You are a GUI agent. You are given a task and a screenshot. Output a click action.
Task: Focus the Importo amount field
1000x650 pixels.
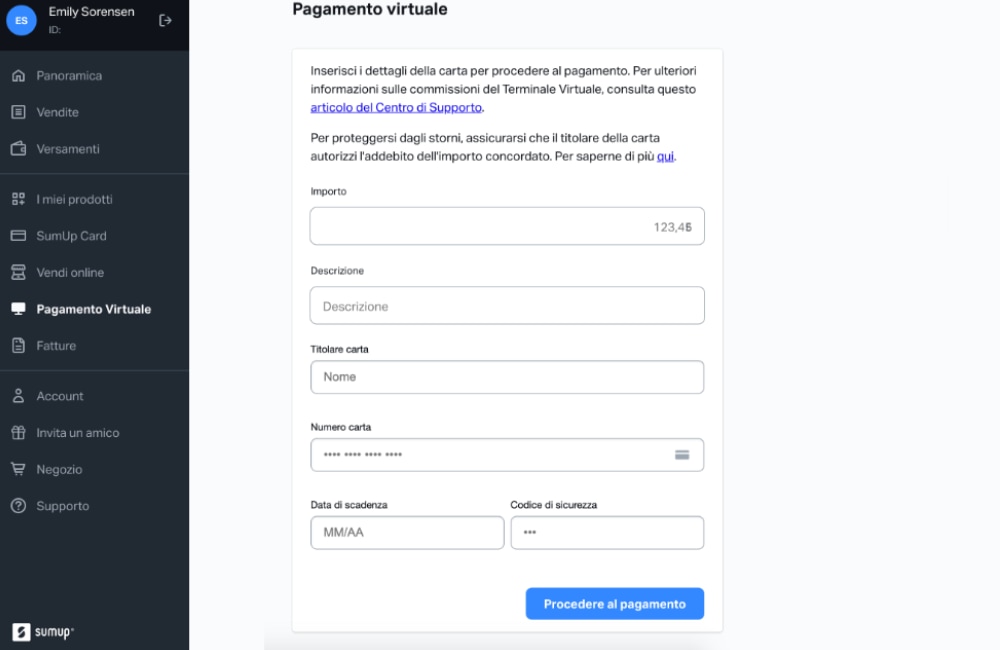click(507, 226)
